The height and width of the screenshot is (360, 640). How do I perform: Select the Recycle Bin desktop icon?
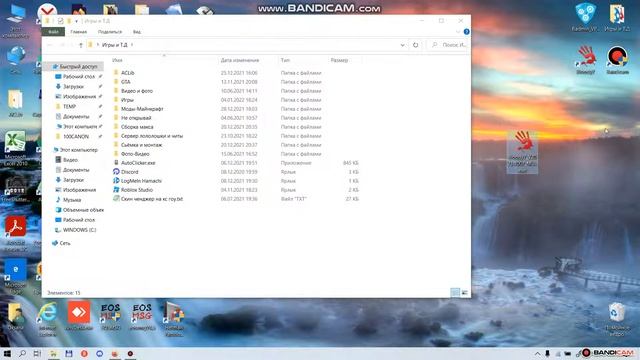coord(617,319)
